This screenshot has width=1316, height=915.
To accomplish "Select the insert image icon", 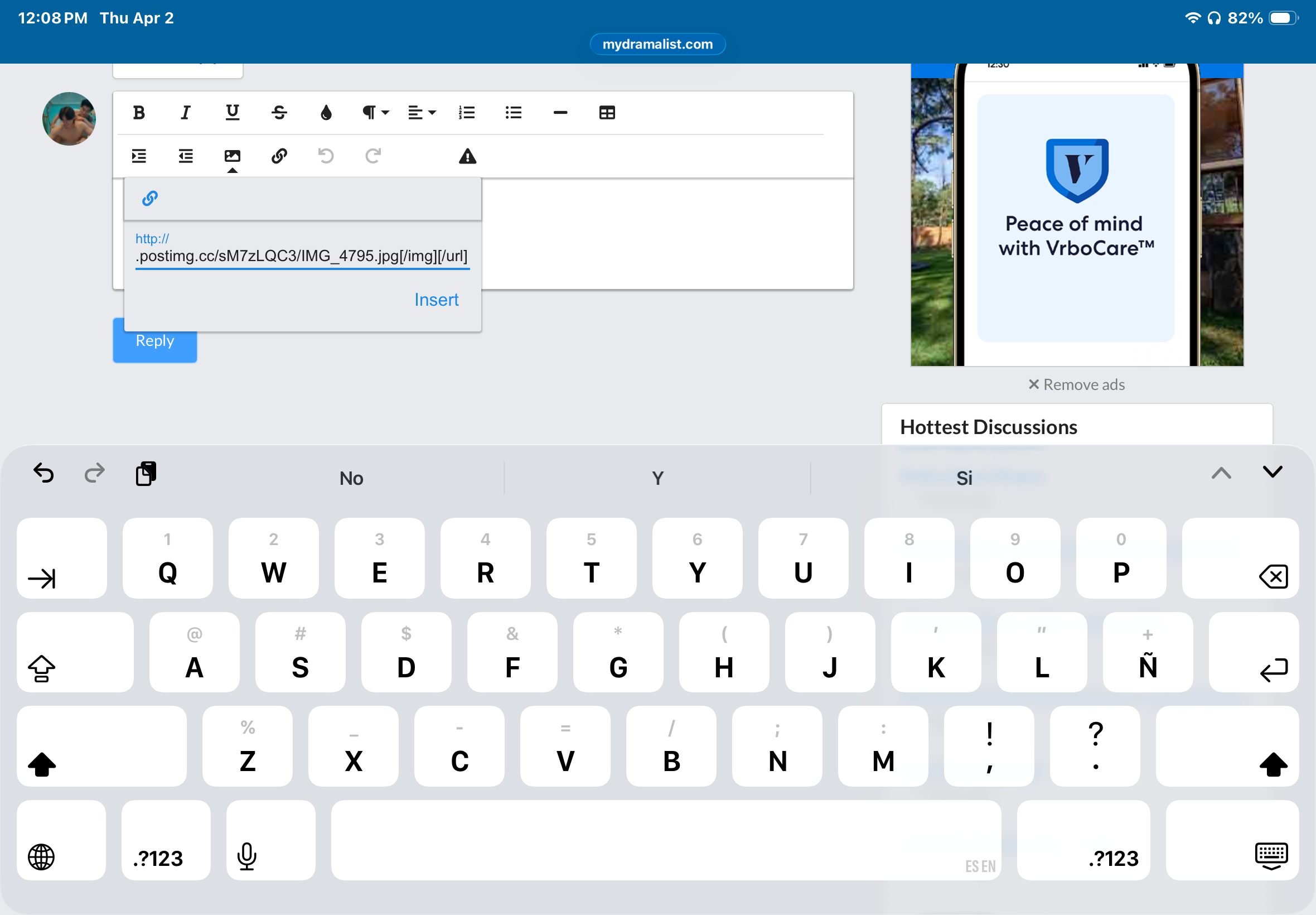I will 232,156.
